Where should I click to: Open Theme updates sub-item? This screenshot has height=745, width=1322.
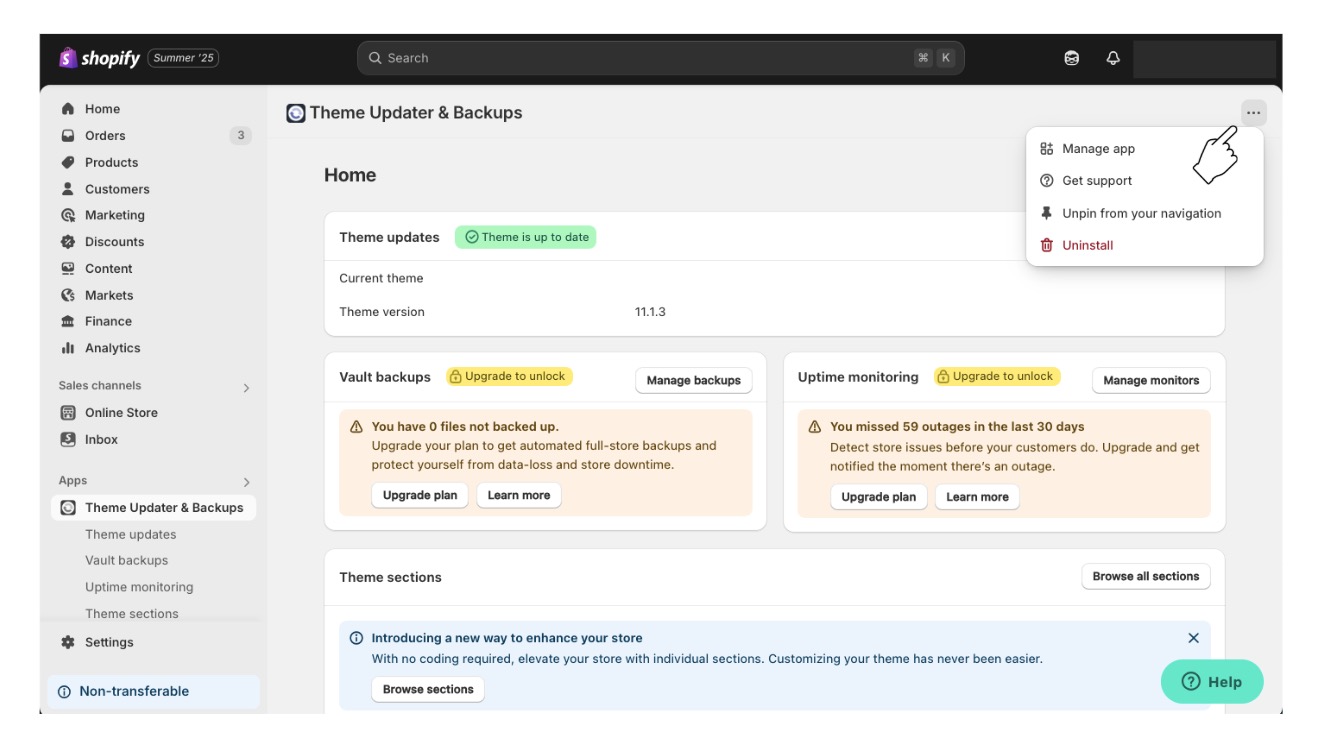click(x=130, y=534)
